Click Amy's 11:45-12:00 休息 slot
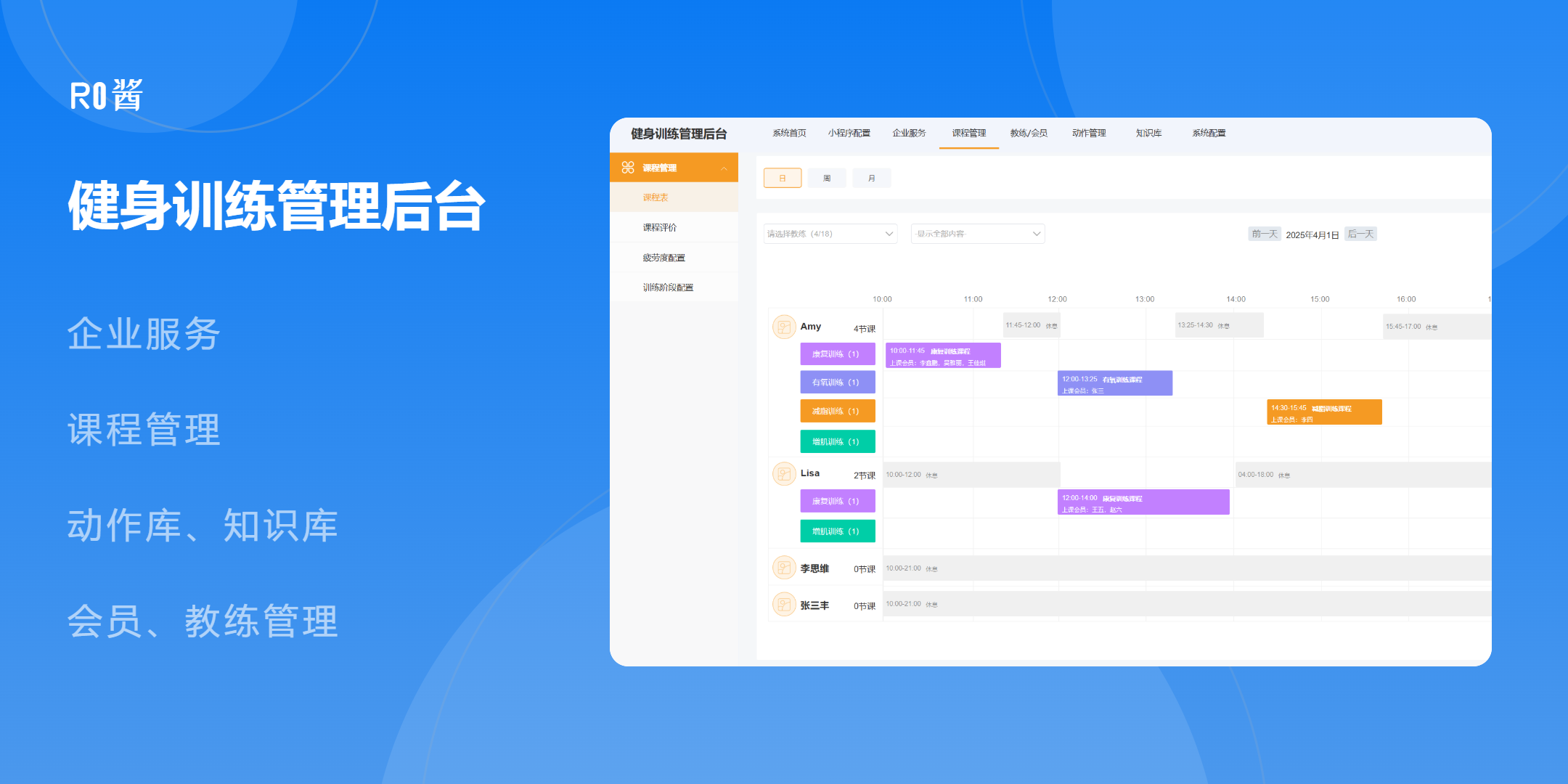This screenshot has height=784, width=1568. tap(1031, 325)
